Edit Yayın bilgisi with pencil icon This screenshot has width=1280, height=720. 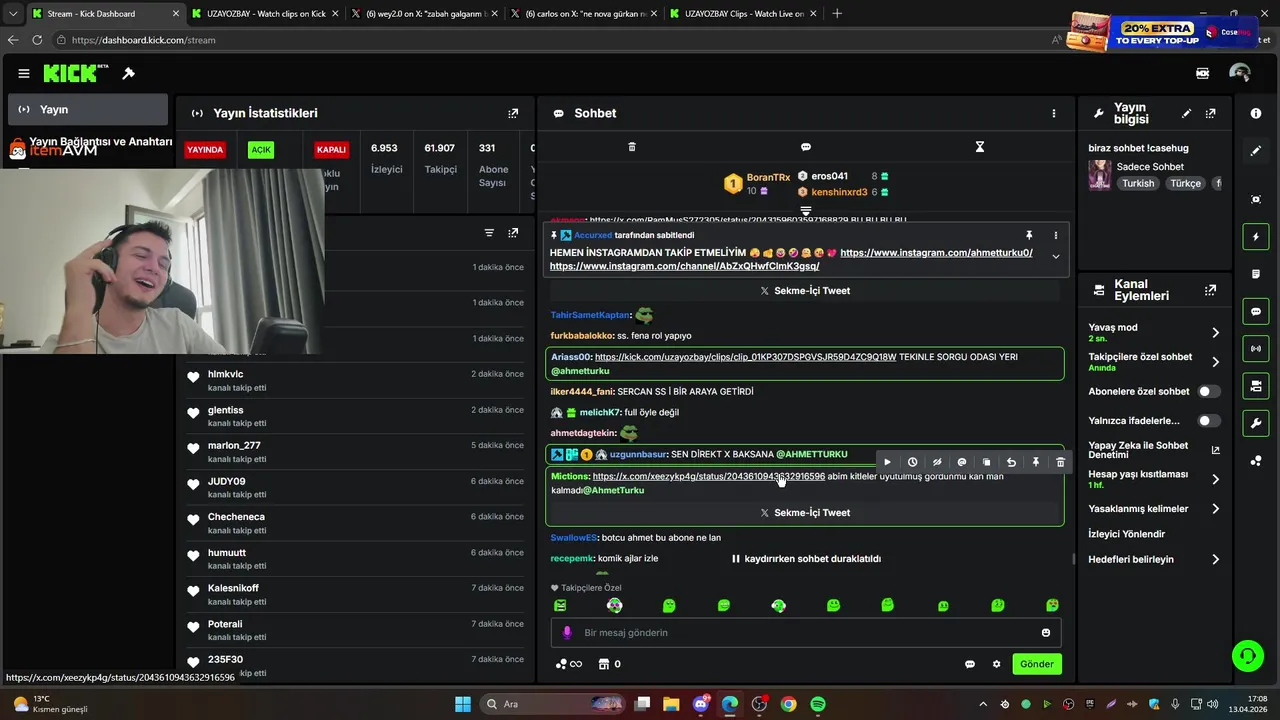(x=1186, y=113)
